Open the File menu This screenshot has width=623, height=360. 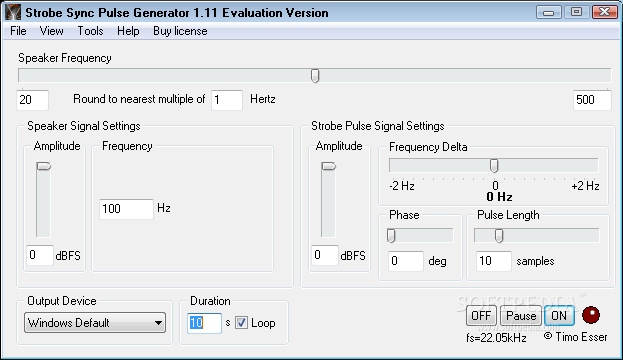(18, 31)
